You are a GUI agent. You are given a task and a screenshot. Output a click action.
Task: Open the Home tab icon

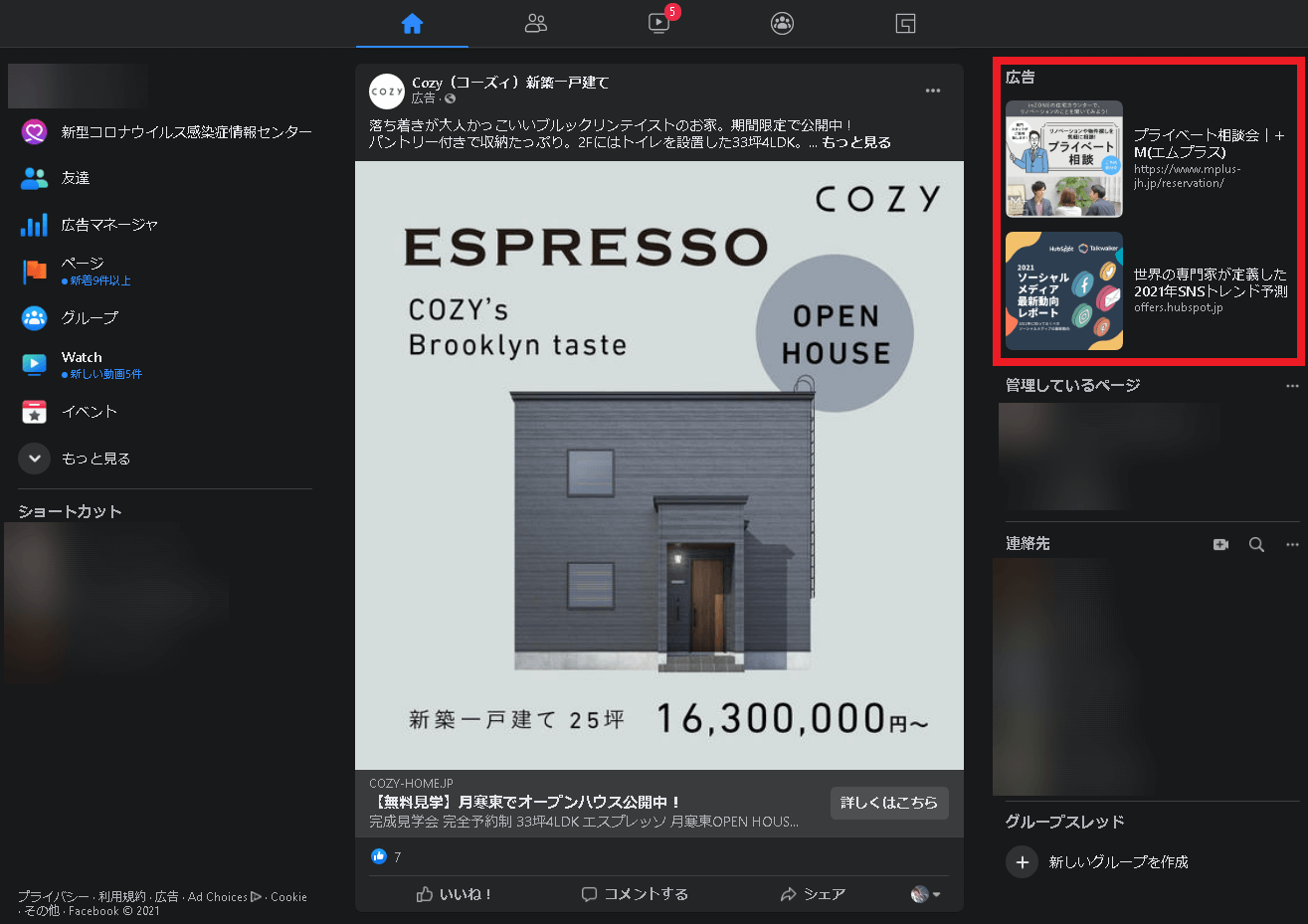pyautogui.click(x=412, y=23)
